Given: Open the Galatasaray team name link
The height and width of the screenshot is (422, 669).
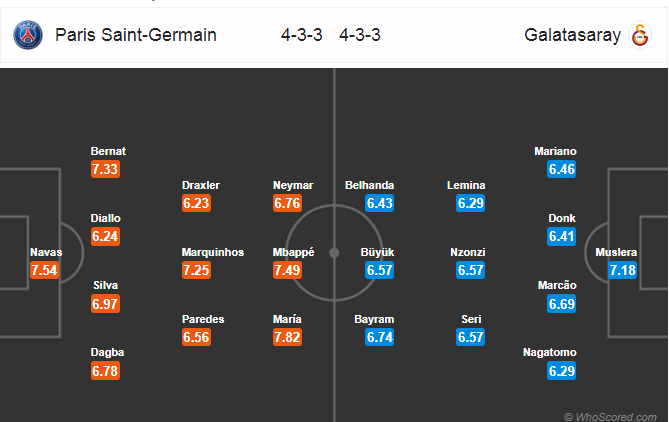Looking at the screenshot, I should point(572,35).
